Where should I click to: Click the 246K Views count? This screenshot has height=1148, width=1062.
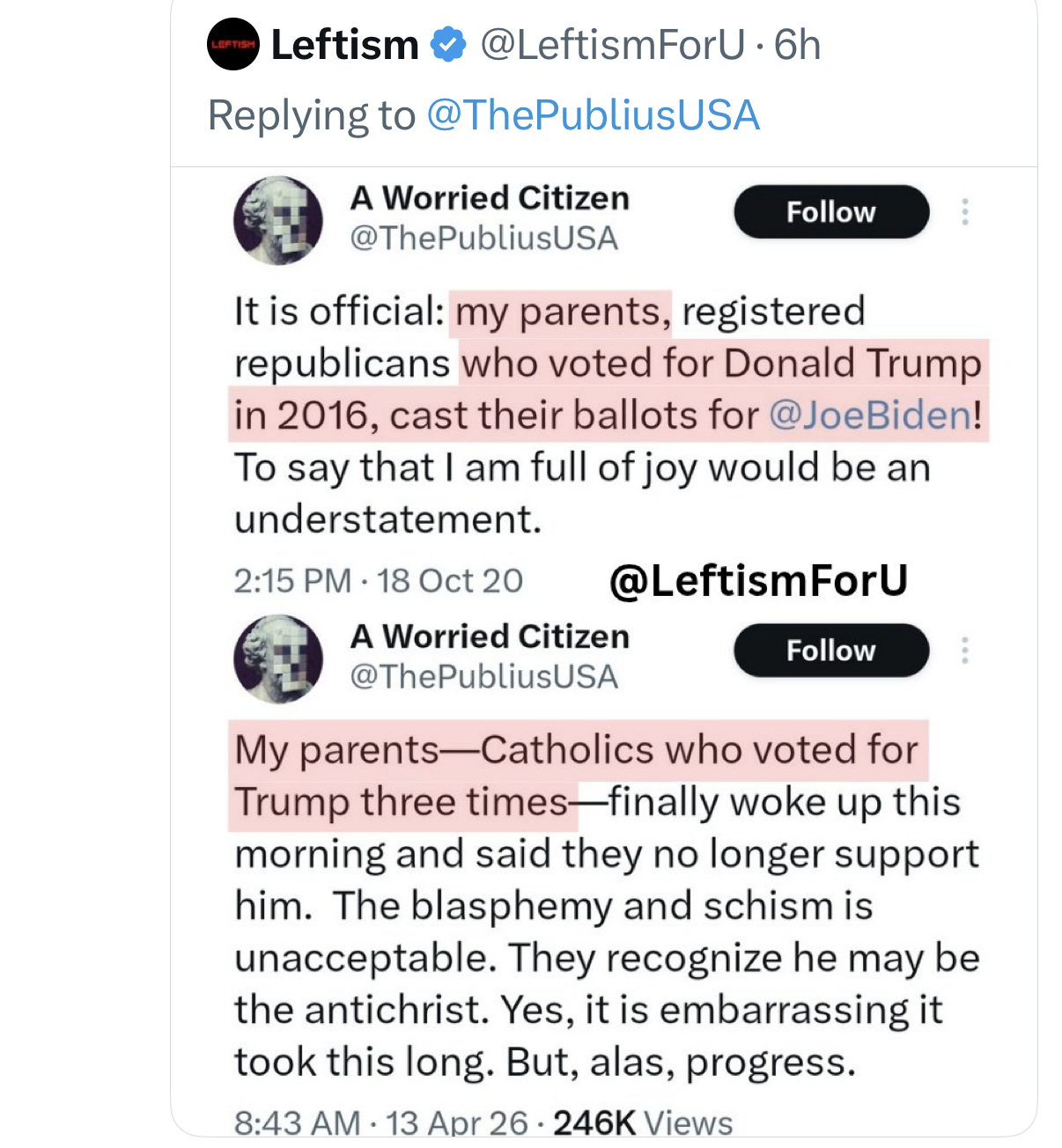coord(643,1123)
